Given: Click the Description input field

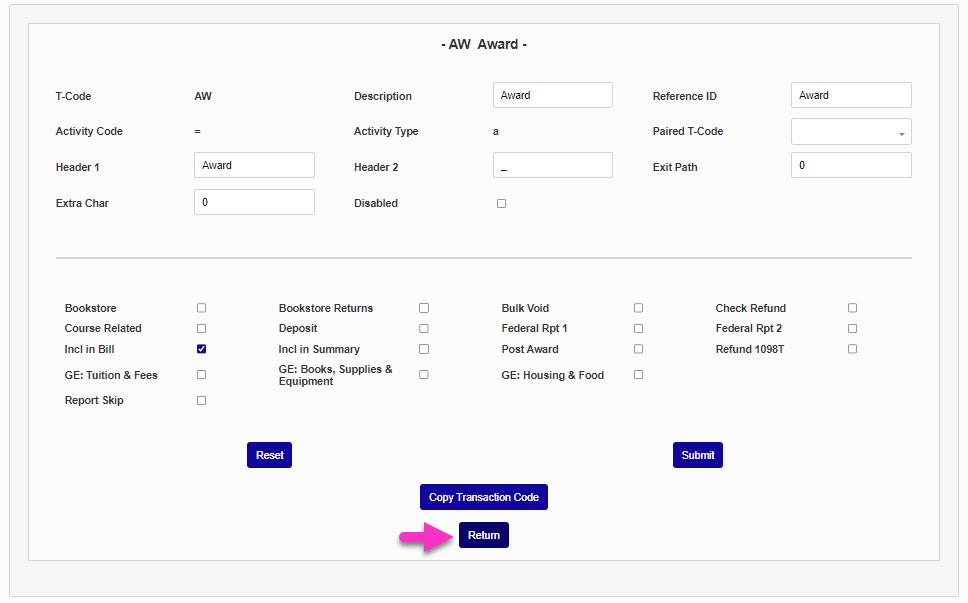Looking at the screenshot, I should pyautogui.click(x=553, y=95).
